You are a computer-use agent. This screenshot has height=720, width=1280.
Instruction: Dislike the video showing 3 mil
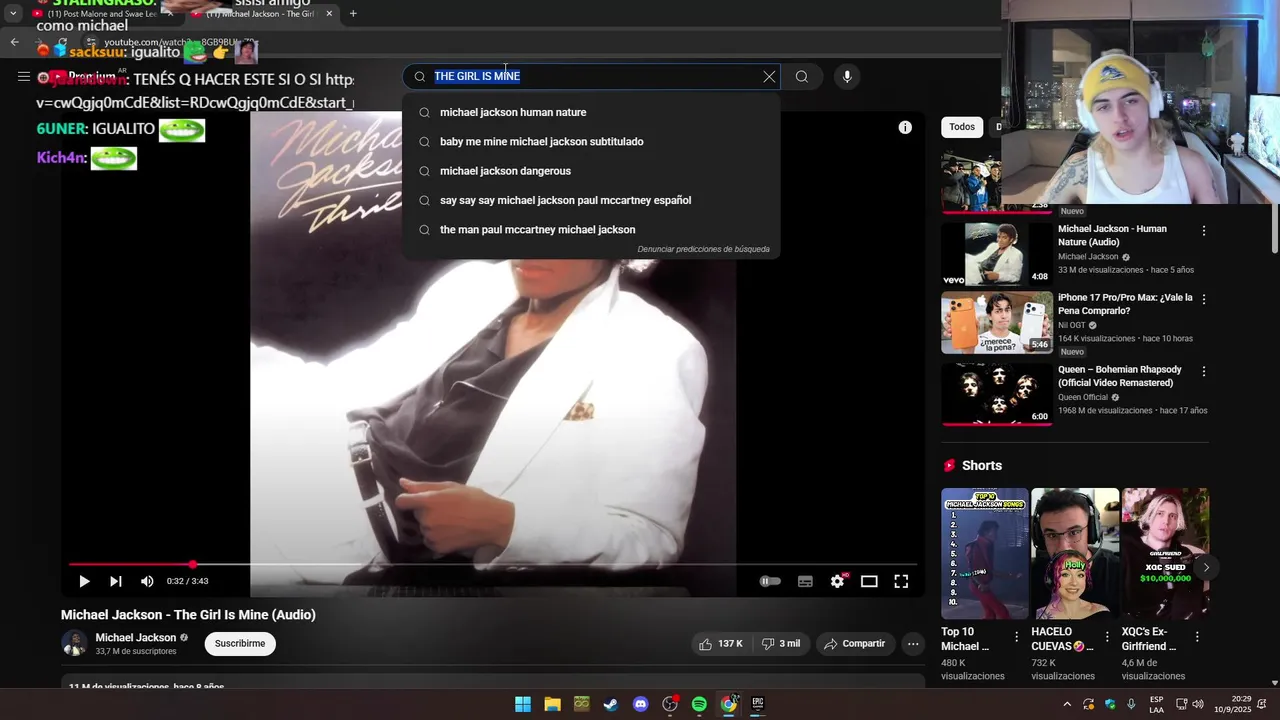pyautogui.click(x=781, y=644)
